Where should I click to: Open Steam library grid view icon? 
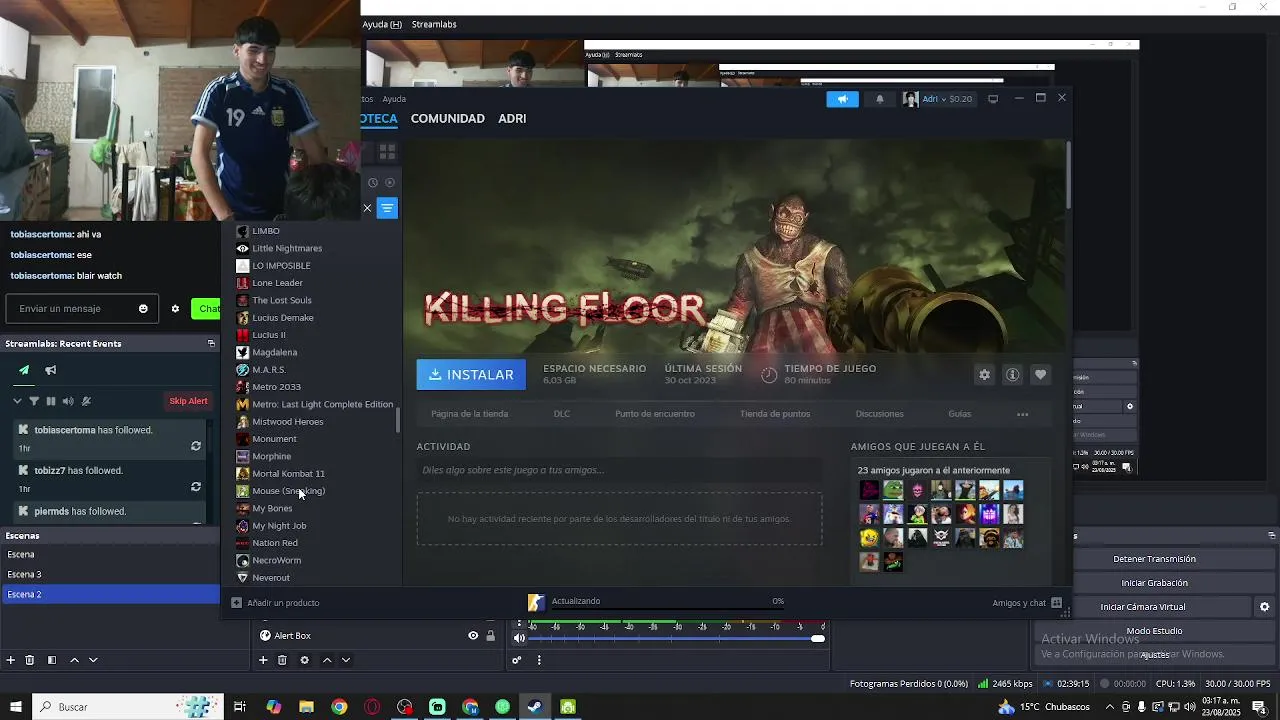[x=387, y=152]
